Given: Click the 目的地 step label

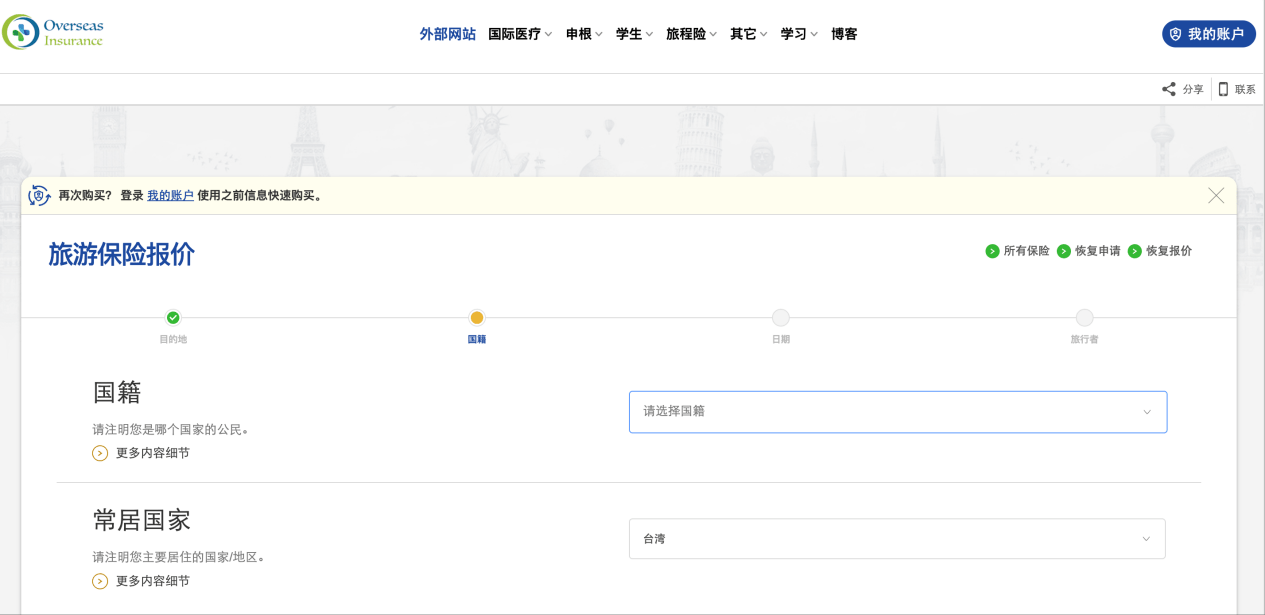Looking at the screenshot, I should pos(173,340).
